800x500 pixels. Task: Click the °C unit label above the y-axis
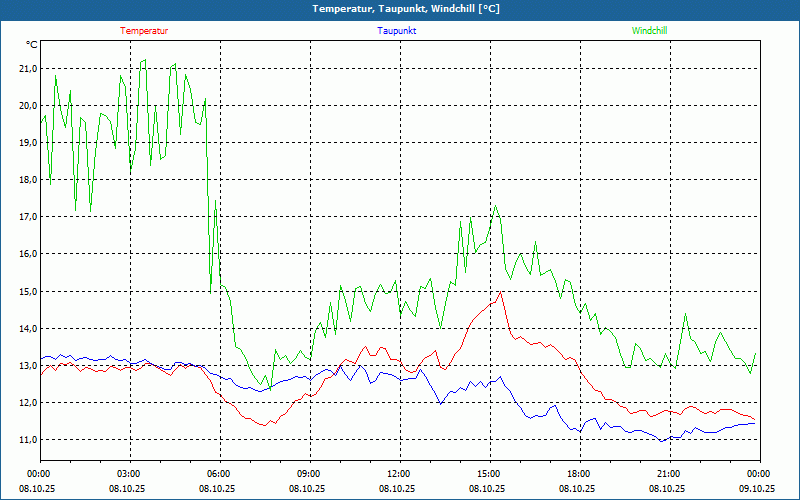(31, 45)
